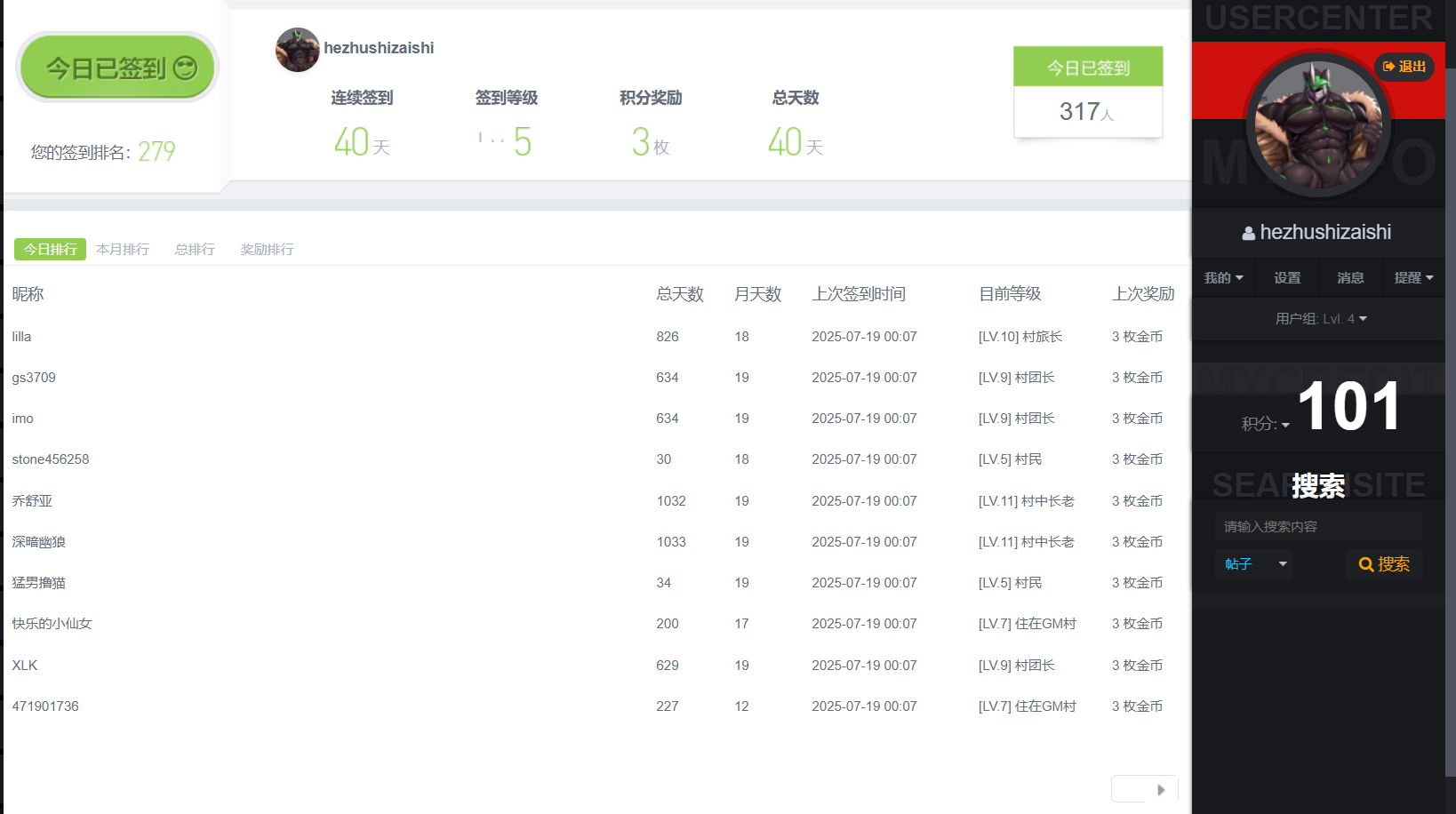Click the green 今日已签到 sign-in button

point(117,68)
